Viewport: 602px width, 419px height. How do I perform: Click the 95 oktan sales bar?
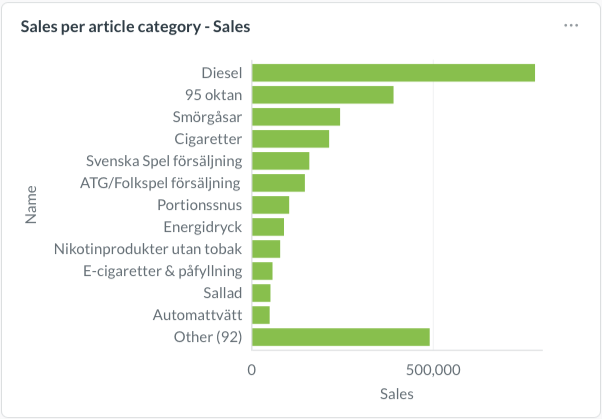[322, 95]
